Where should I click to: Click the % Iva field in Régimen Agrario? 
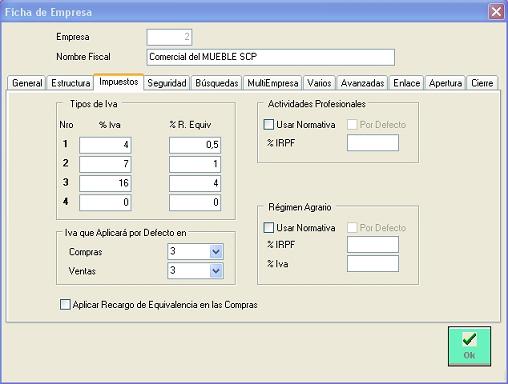point(373,264)
